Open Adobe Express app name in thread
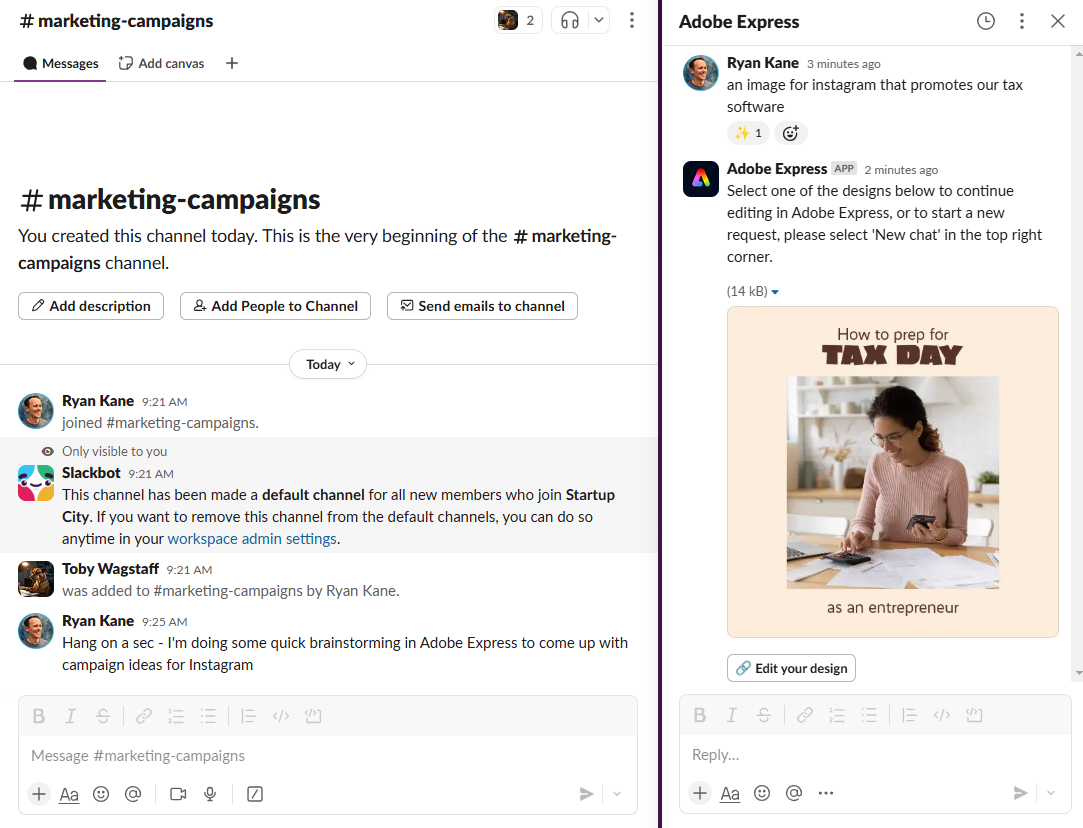 (777, 169)
